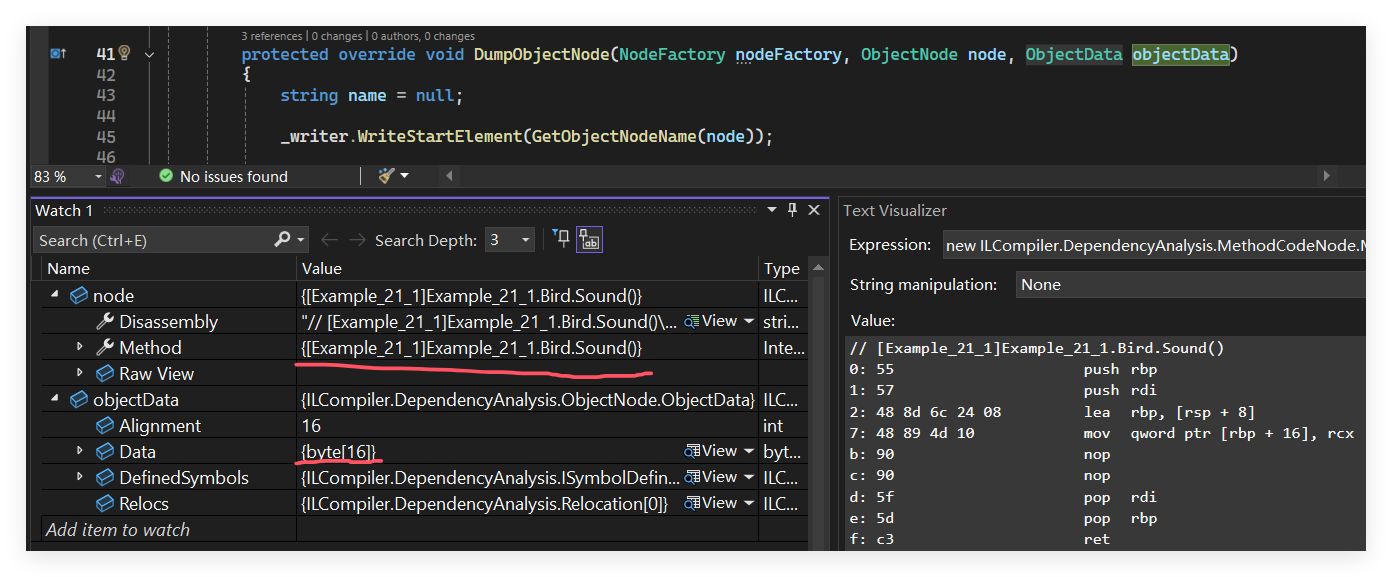The width and height of the screenshot is (1392, 577).
Task: Expand the Method item
Action: tap(80, 347)
